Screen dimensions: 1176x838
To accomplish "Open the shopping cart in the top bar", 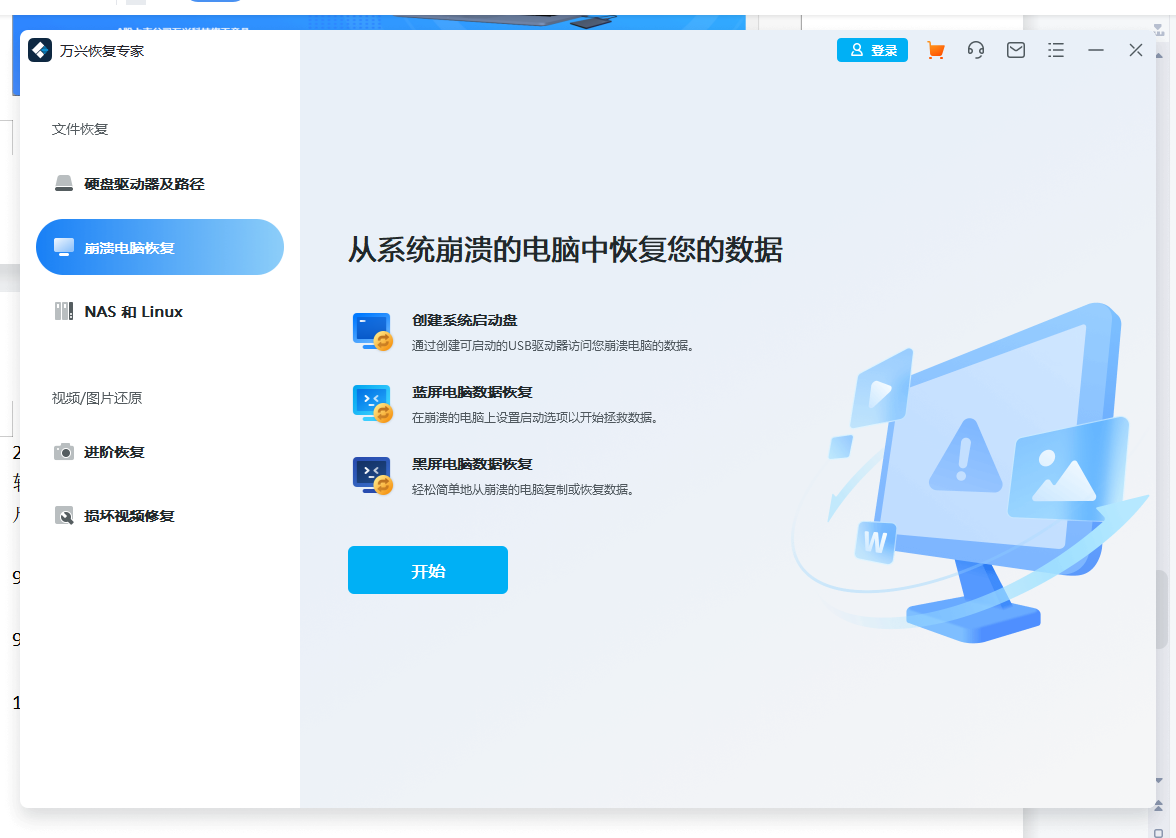I will tap(936, 50).
